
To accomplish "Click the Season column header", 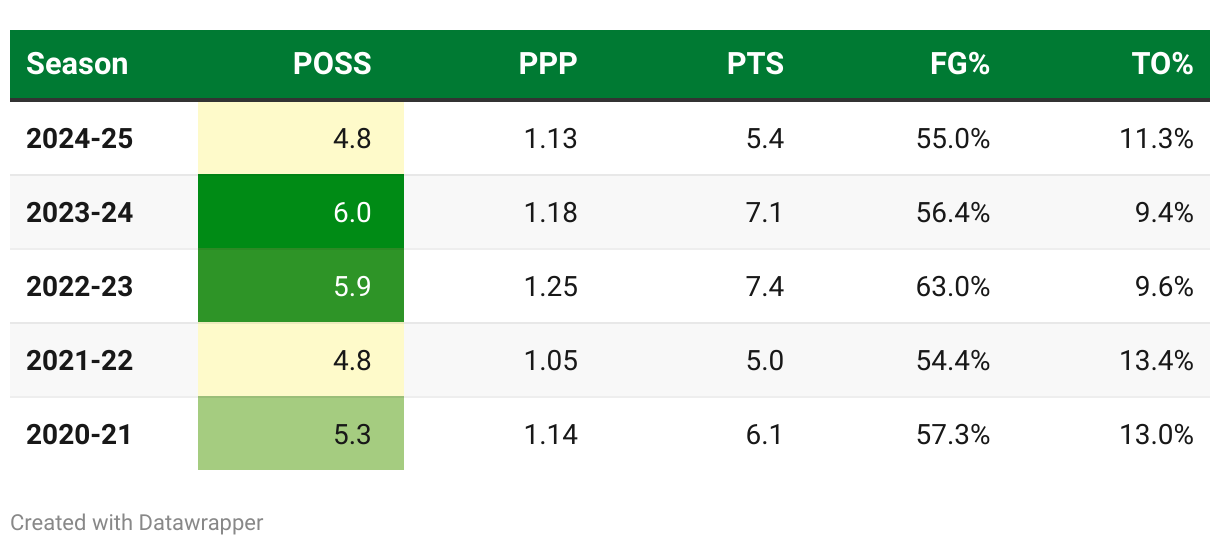I will click(x=77, y=64).
